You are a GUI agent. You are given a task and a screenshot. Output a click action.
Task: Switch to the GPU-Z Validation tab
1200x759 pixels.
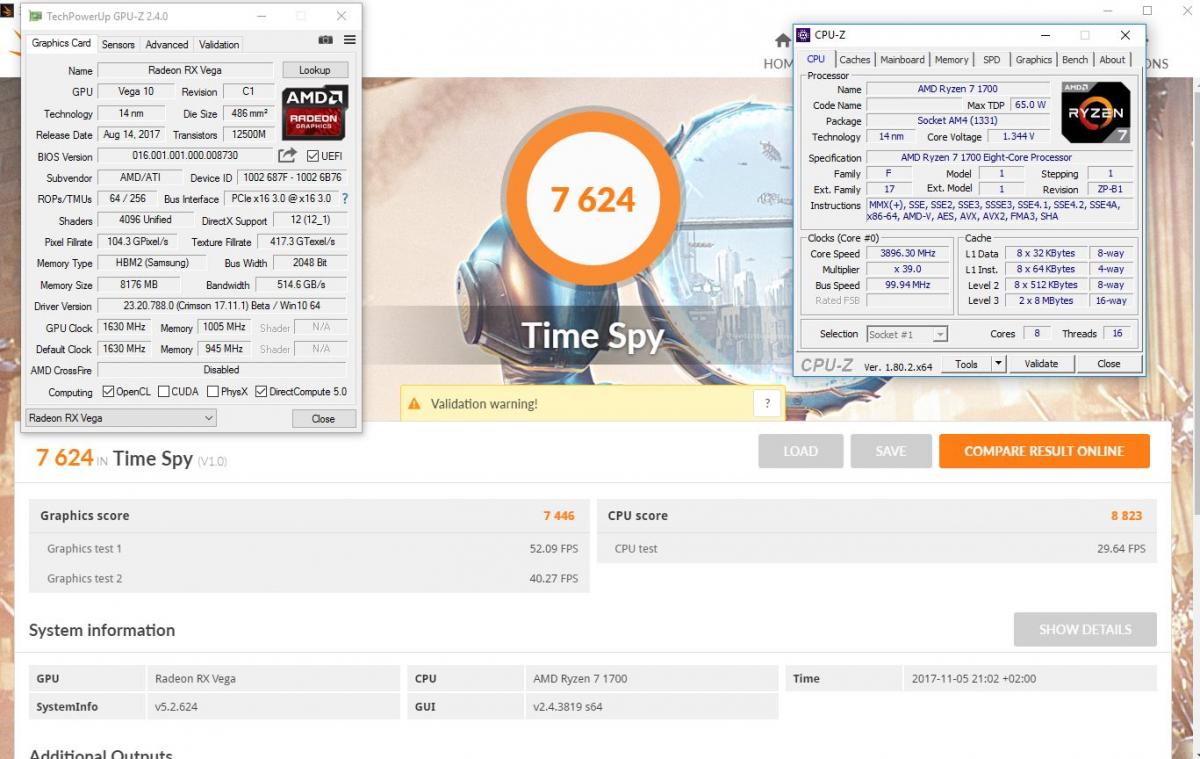pyautogui.click(x=219, y=44)
